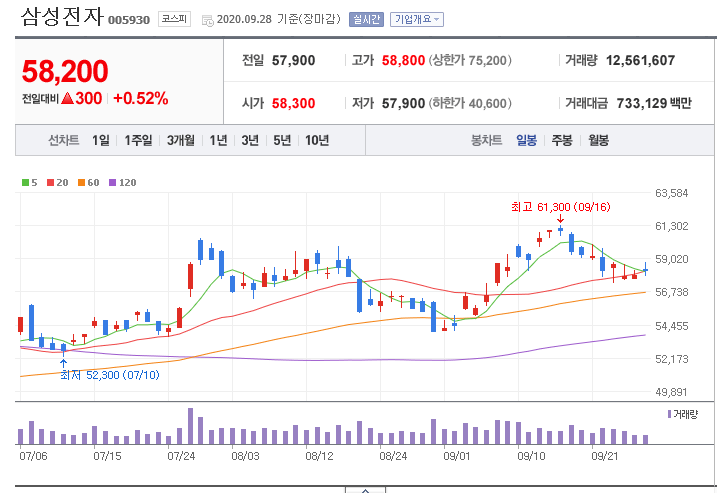Click the 삼성전자 stock name
Screen dimensions: 717x493
pos(62,16)
